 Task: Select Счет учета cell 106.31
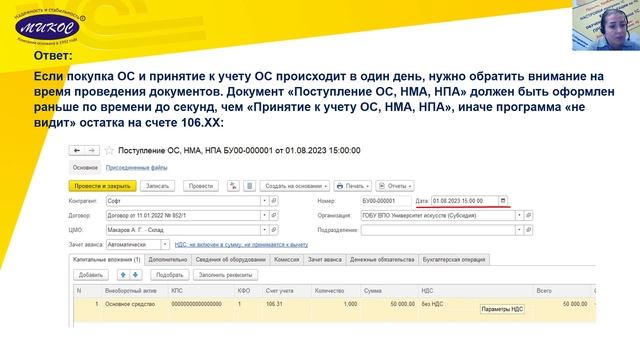click(274, 304)
